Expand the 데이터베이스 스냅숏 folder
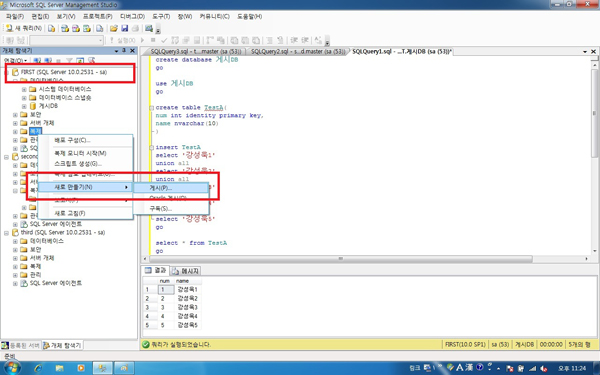 24,98
